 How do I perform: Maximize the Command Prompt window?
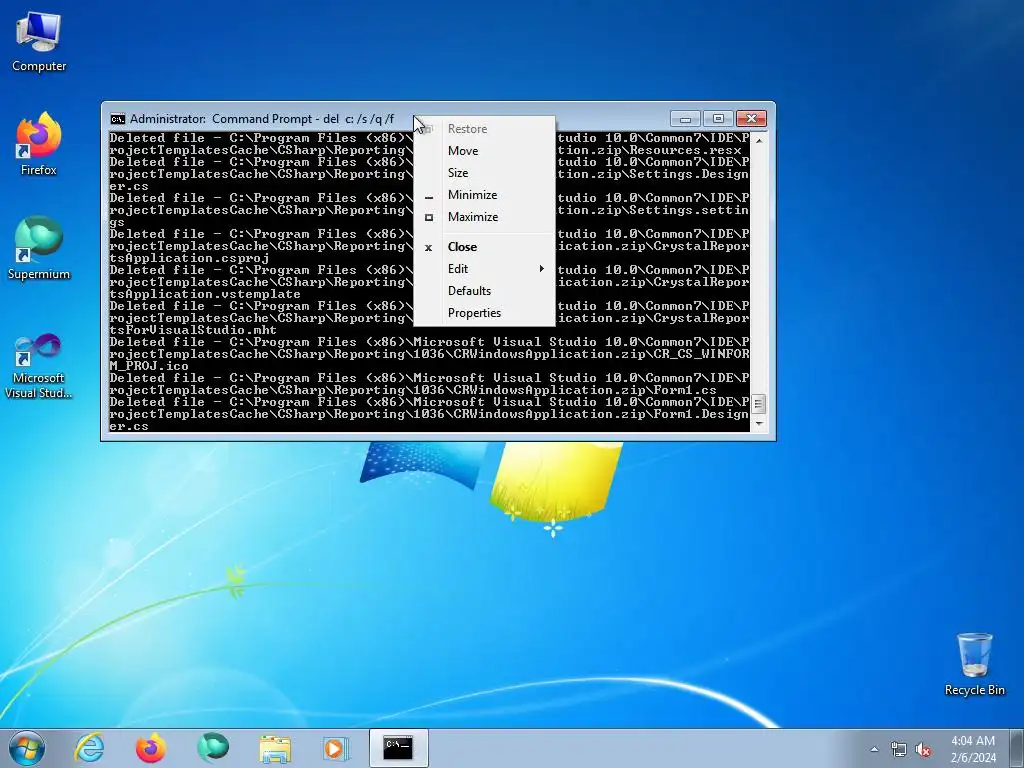pos(718,119)
